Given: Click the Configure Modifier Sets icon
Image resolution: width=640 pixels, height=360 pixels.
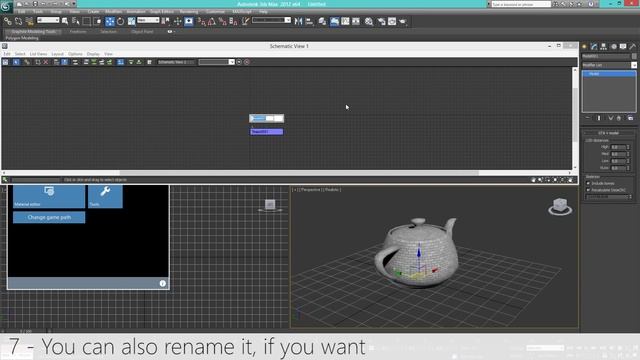Looking at the screenshot, I should click(630, 118).
